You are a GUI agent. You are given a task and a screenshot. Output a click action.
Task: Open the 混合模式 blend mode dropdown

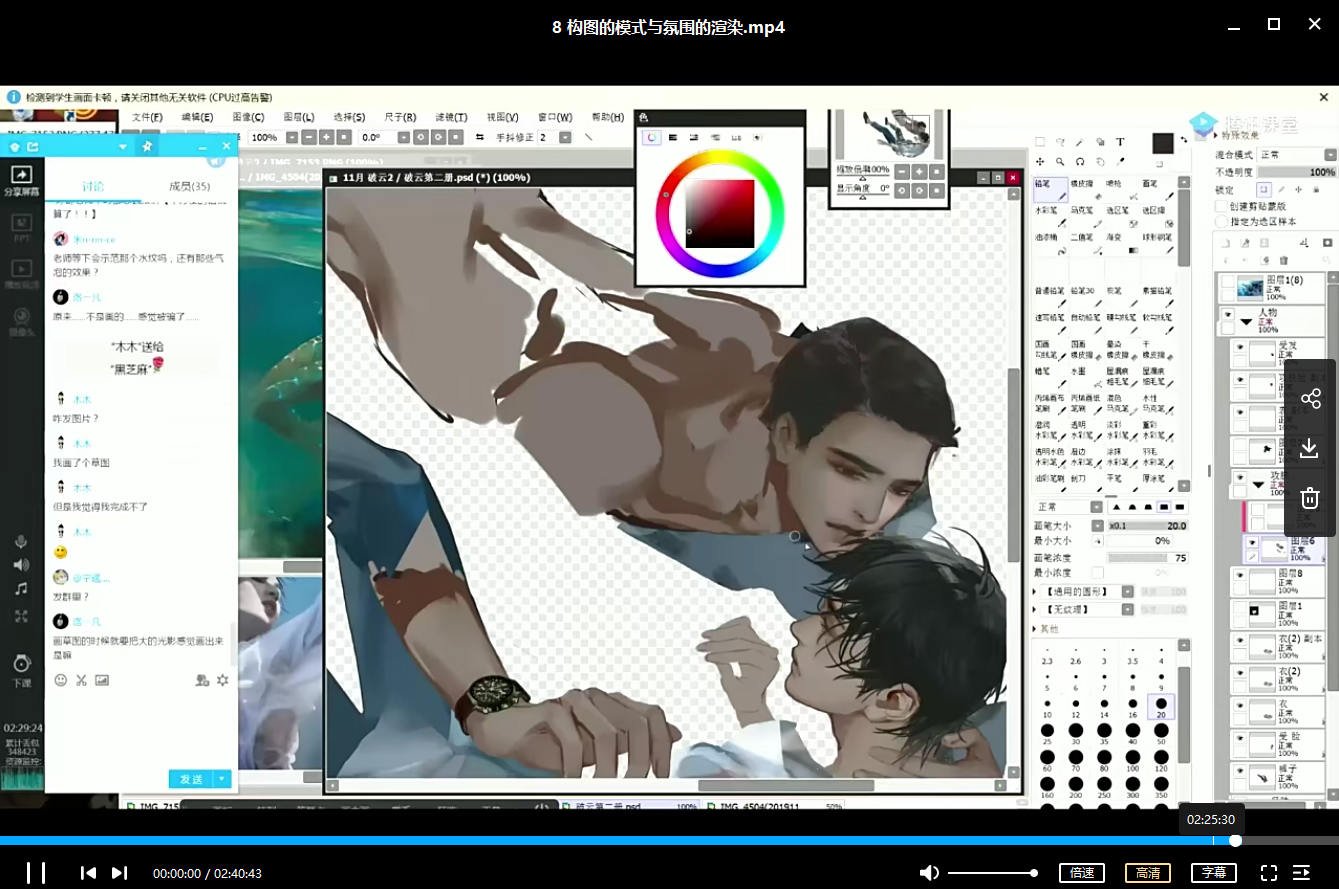click(x=1297, y=155)
